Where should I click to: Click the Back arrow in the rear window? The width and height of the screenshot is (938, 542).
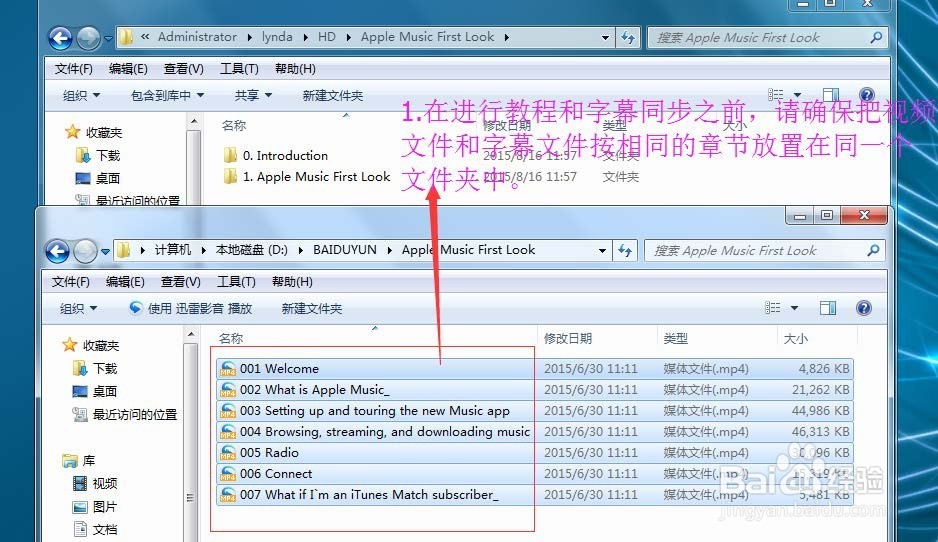[x=60, y=38]
